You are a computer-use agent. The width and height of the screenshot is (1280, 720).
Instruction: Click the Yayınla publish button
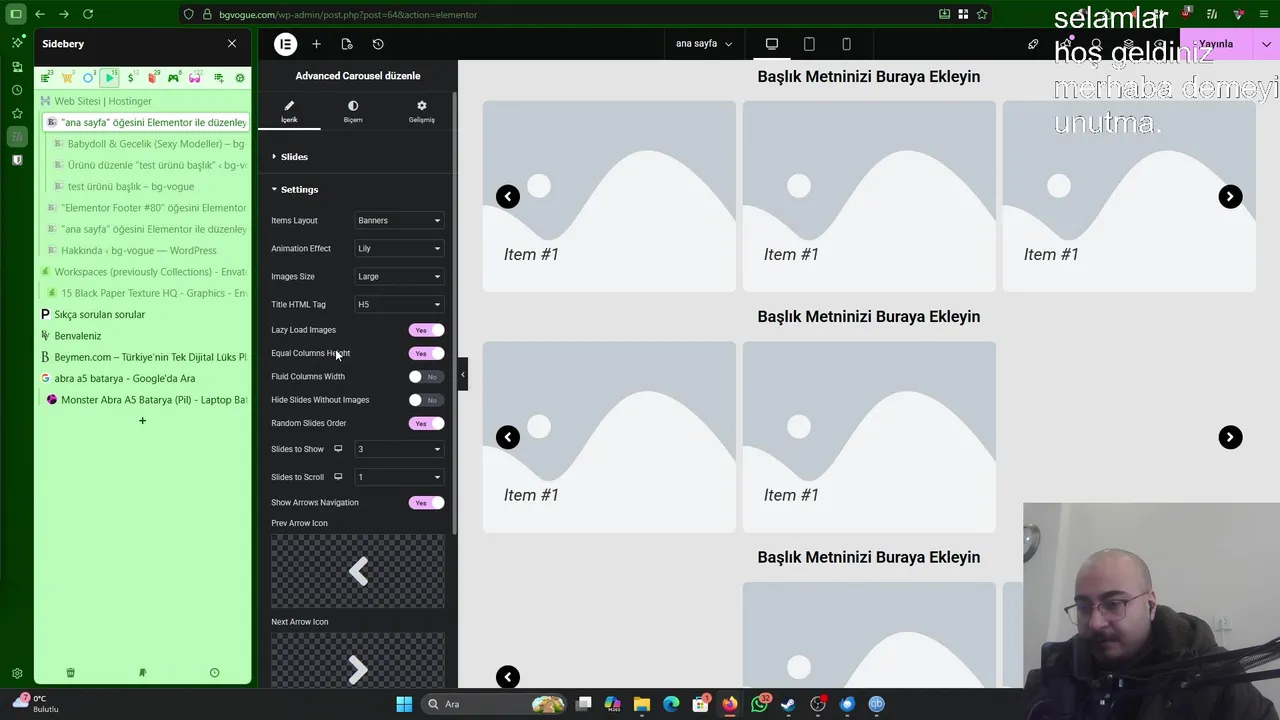[x=1217, y=44]
